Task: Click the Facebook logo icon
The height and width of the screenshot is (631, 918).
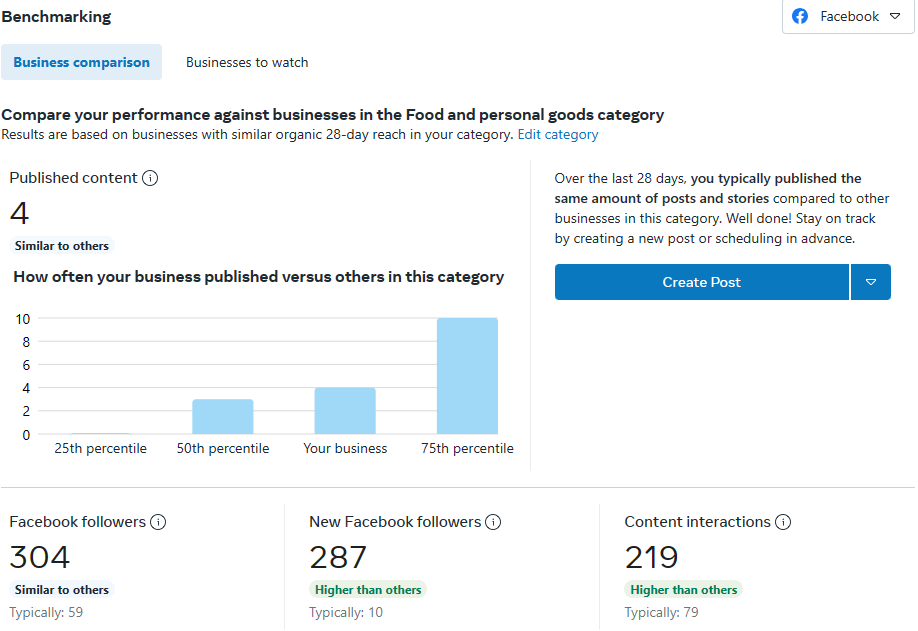Action: (x=800, y=17)
